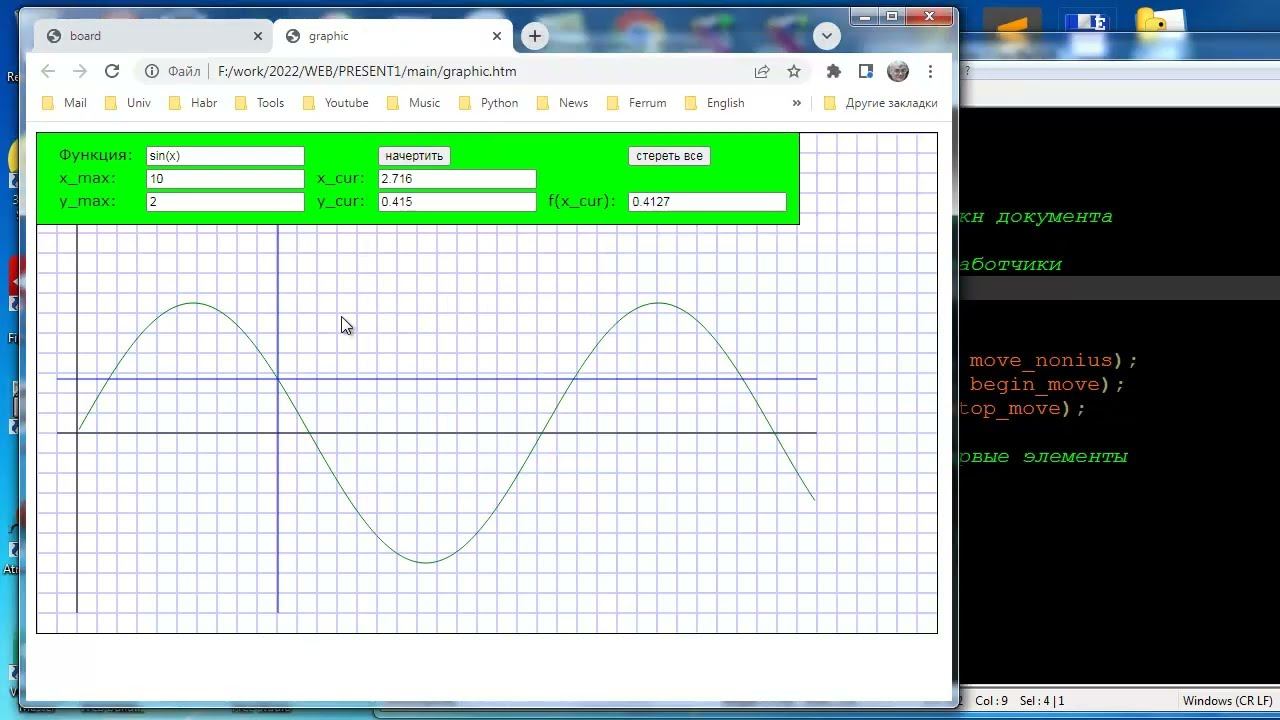The width and height of the screenshot is (1280, 720).
Task: Open the English bookmark folder
Action: click(715, 103)
